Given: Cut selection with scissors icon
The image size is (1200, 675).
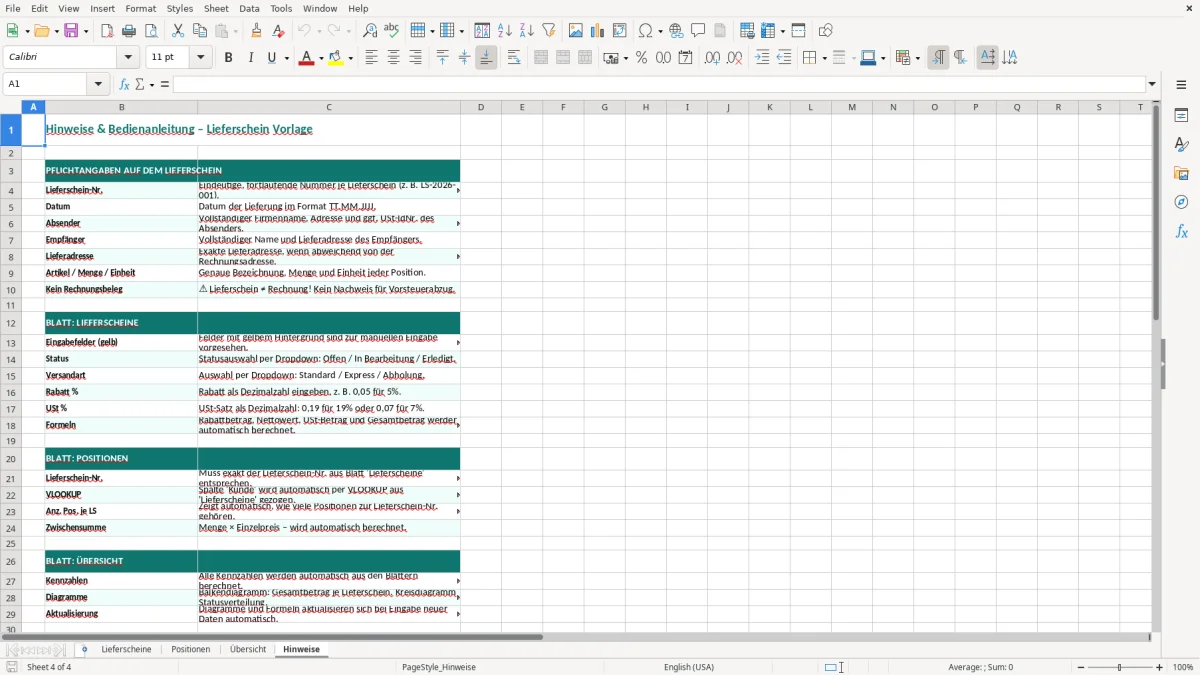Looking at the screenshot, I should point(177,31).
